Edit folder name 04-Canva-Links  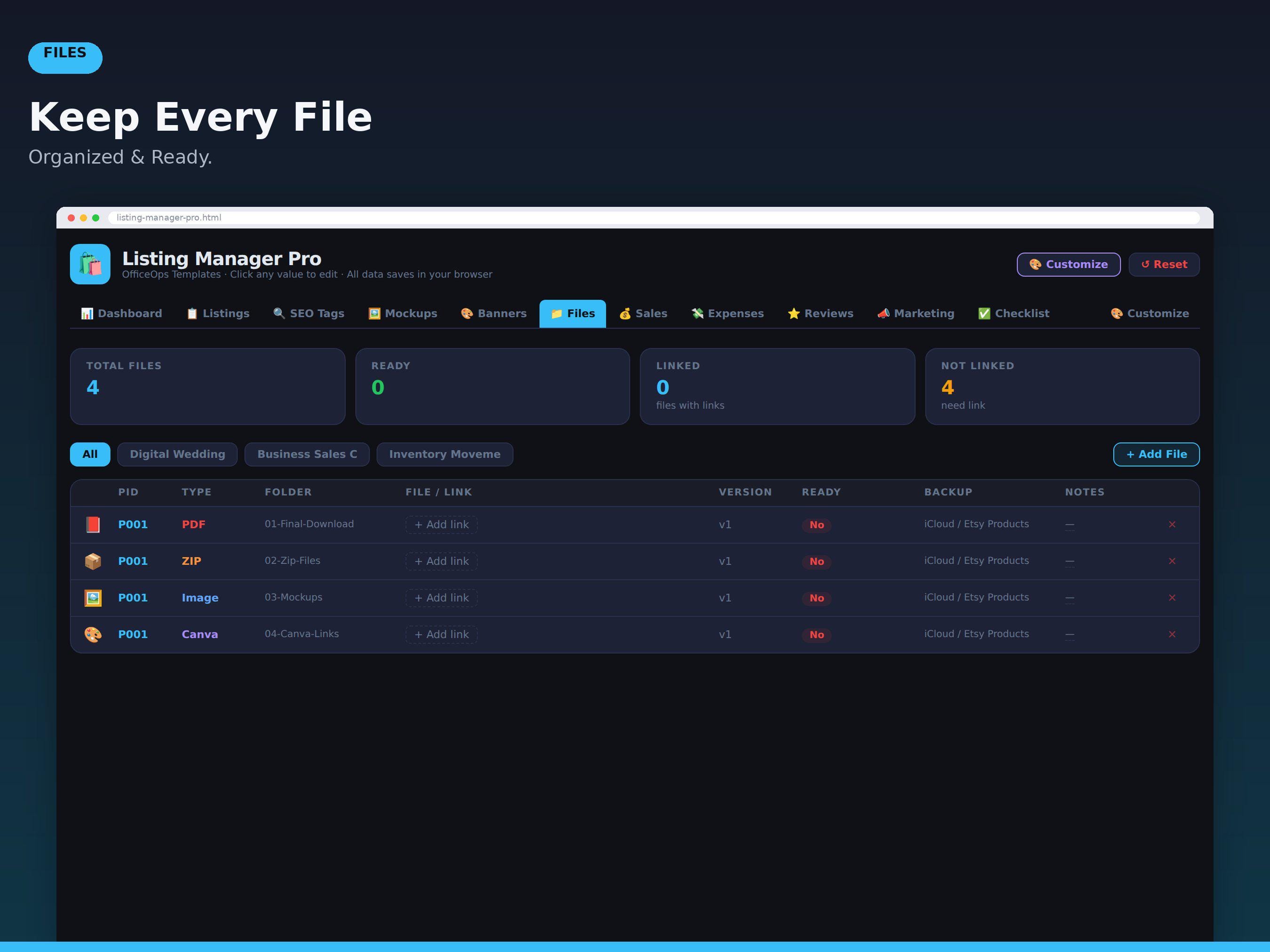[302, 634]
